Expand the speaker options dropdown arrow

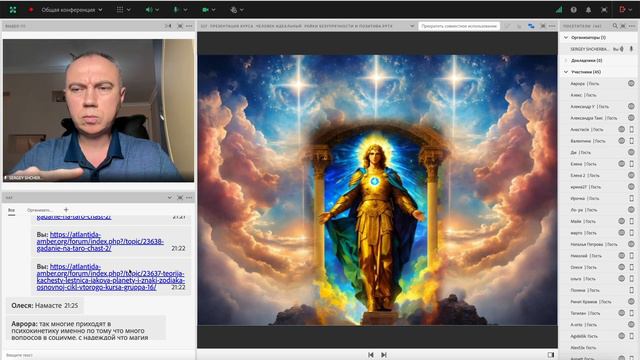tap(157, 10)
